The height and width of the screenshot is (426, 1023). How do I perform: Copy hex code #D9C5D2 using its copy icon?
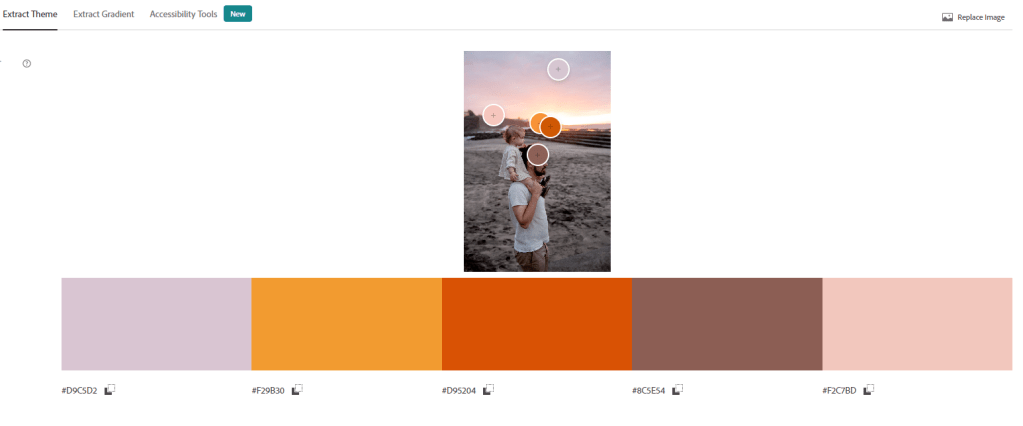pos(110,389)
